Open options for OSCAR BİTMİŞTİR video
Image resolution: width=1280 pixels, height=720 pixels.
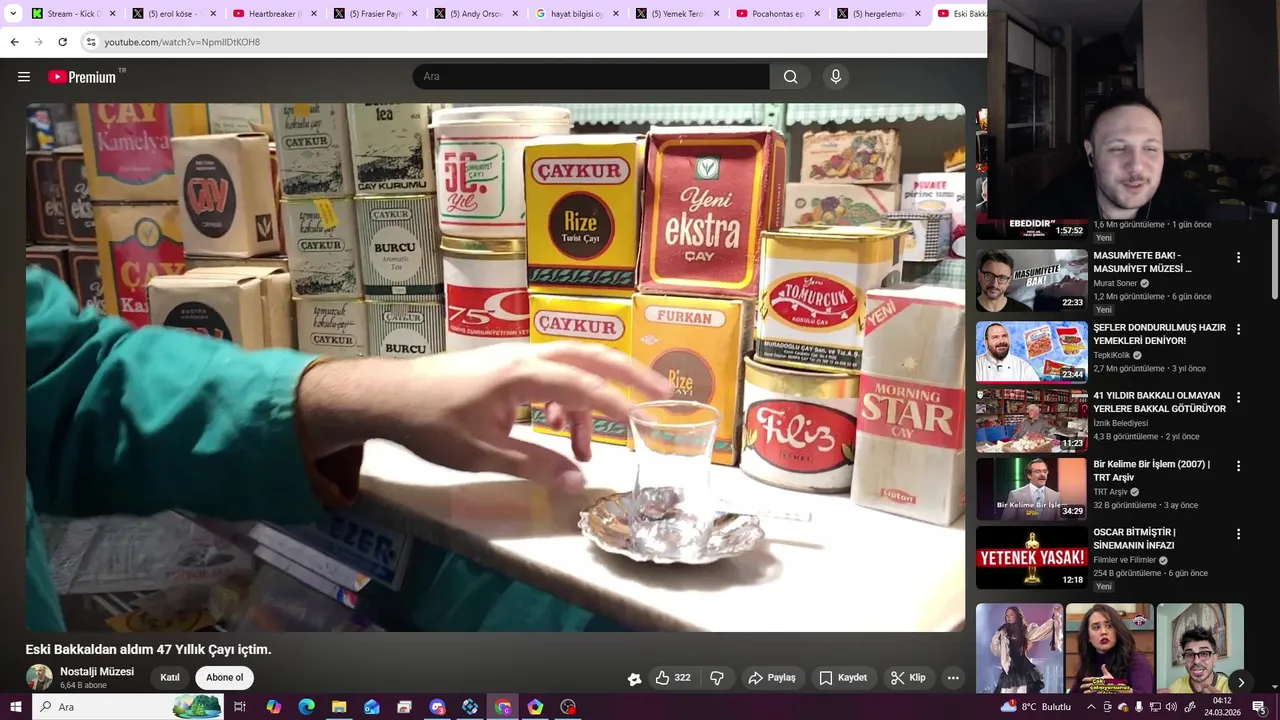tap(1238, 534)
